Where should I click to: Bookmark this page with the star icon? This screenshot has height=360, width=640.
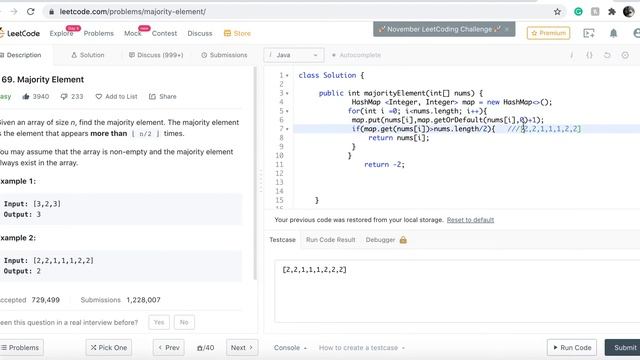click(x=557, y=12)
